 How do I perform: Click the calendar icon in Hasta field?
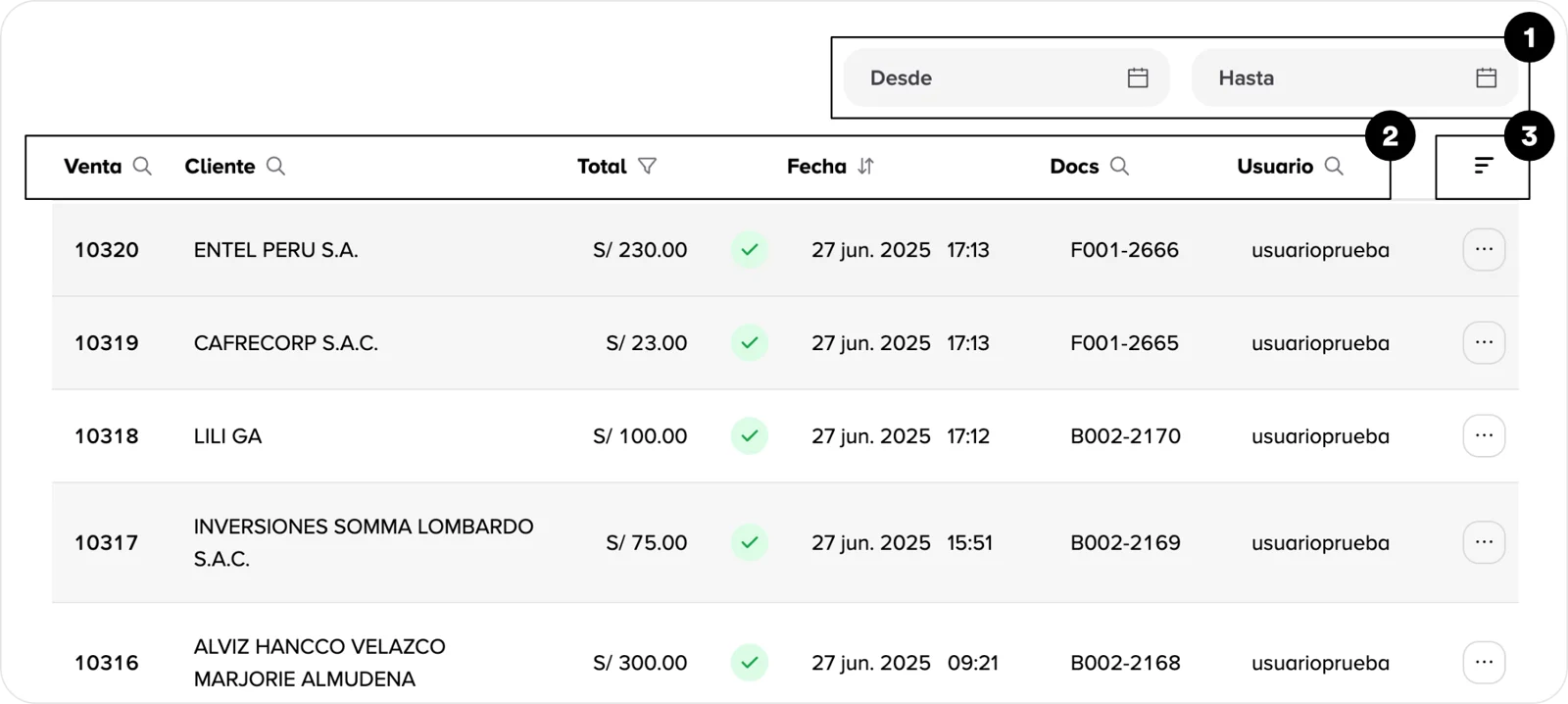pos(1486,78)
